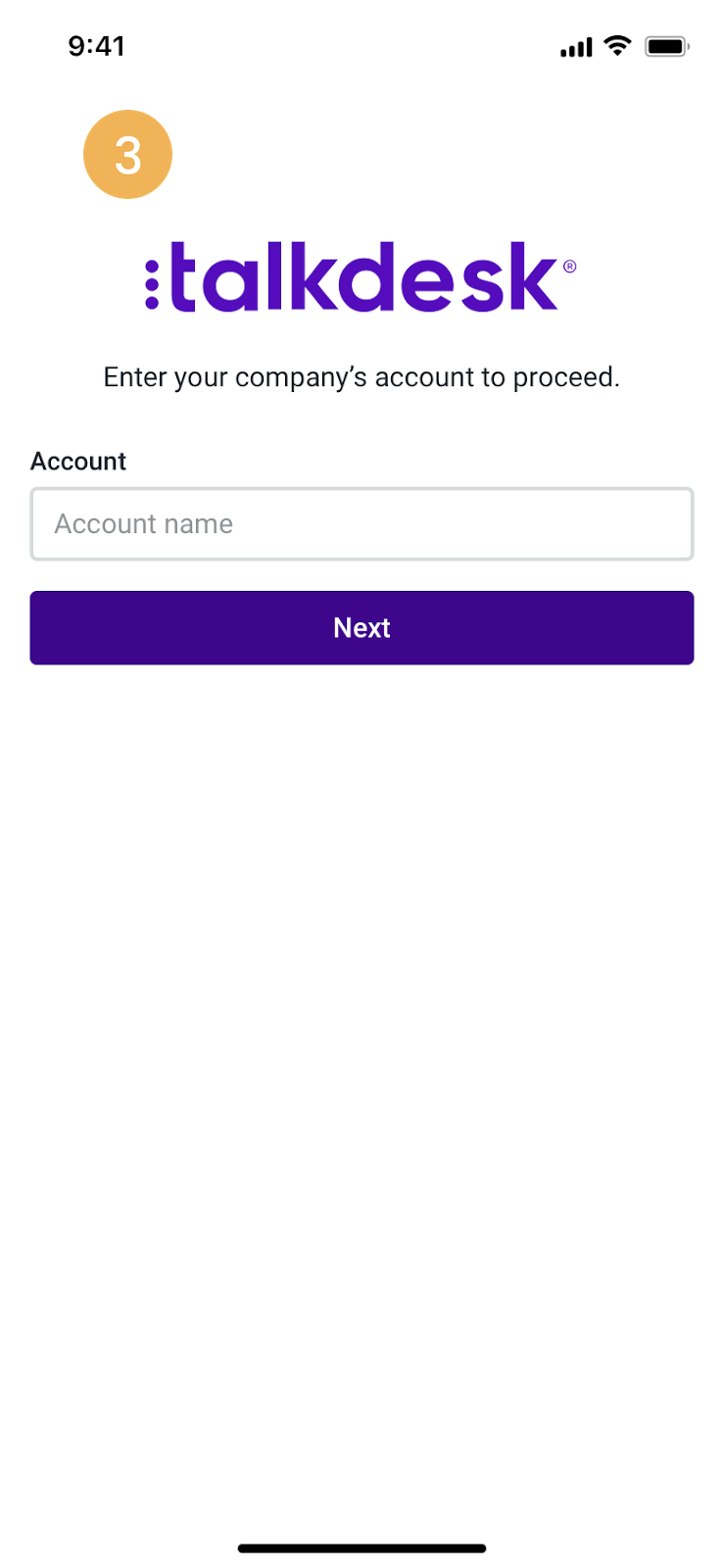Focus the Account name input field
The height and width of the screenshot is (1568, 724).
point(362,524)
